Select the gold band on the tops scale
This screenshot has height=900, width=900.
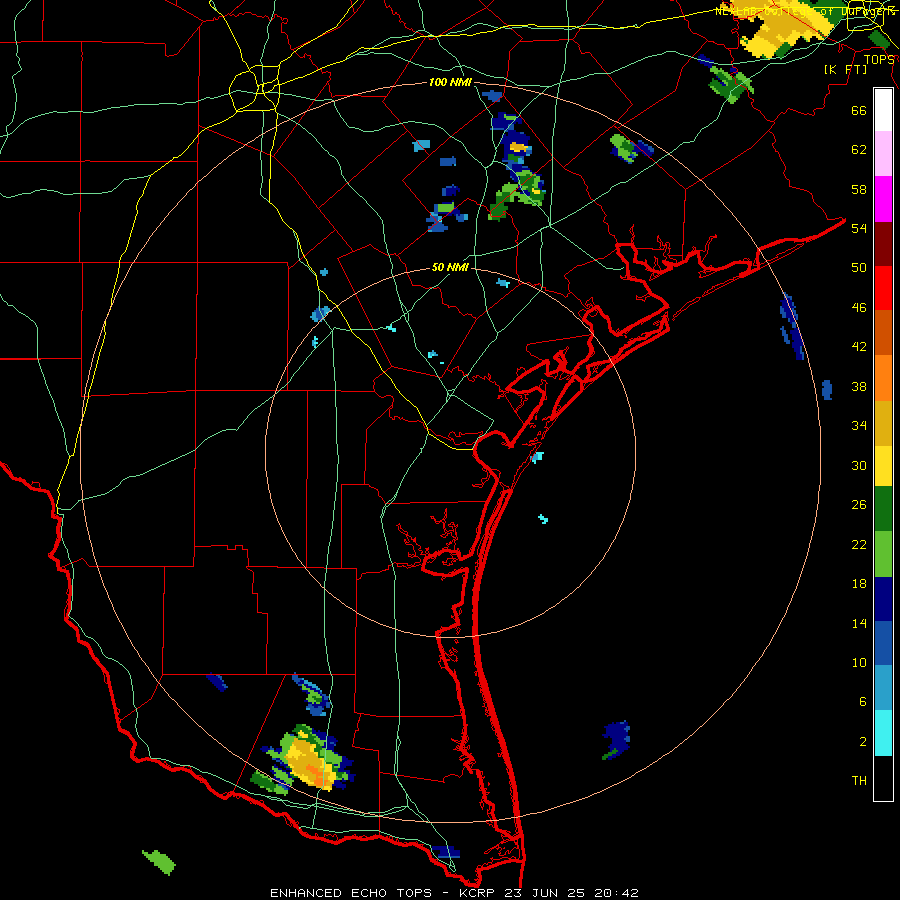coord(883,423)
